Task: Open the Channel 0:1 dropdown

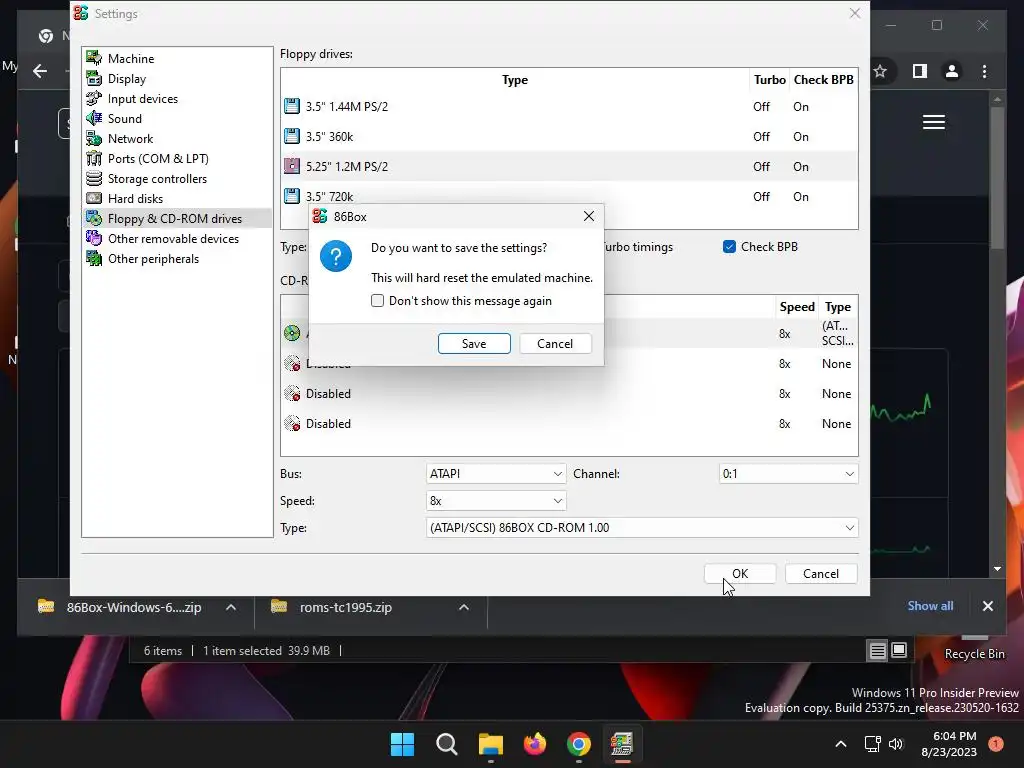Action: pos(788,474)
